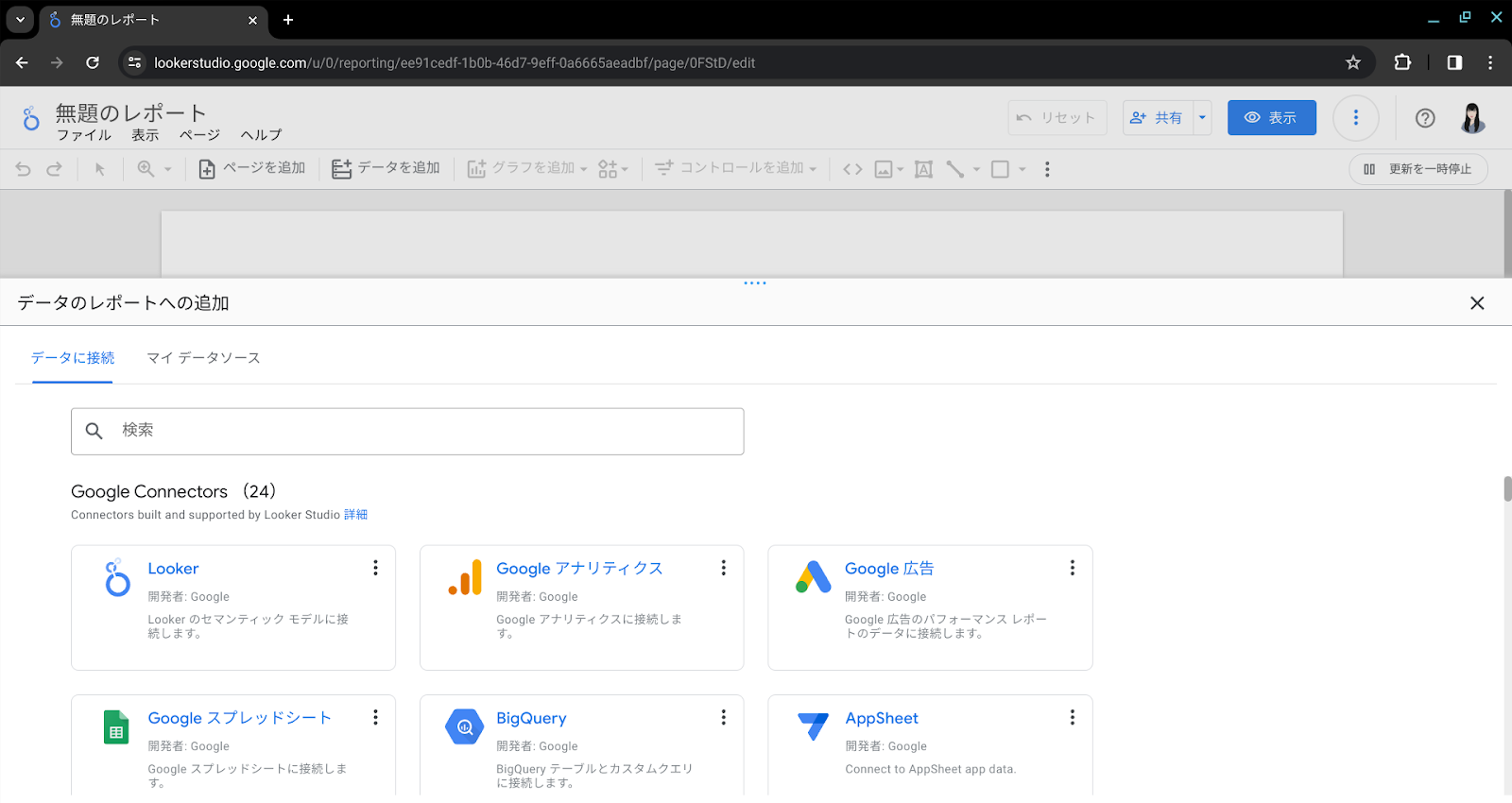The image size is (1512, 803).
Task: Open Chrome three-dot menu
Action: click(x=1490, y=62)
